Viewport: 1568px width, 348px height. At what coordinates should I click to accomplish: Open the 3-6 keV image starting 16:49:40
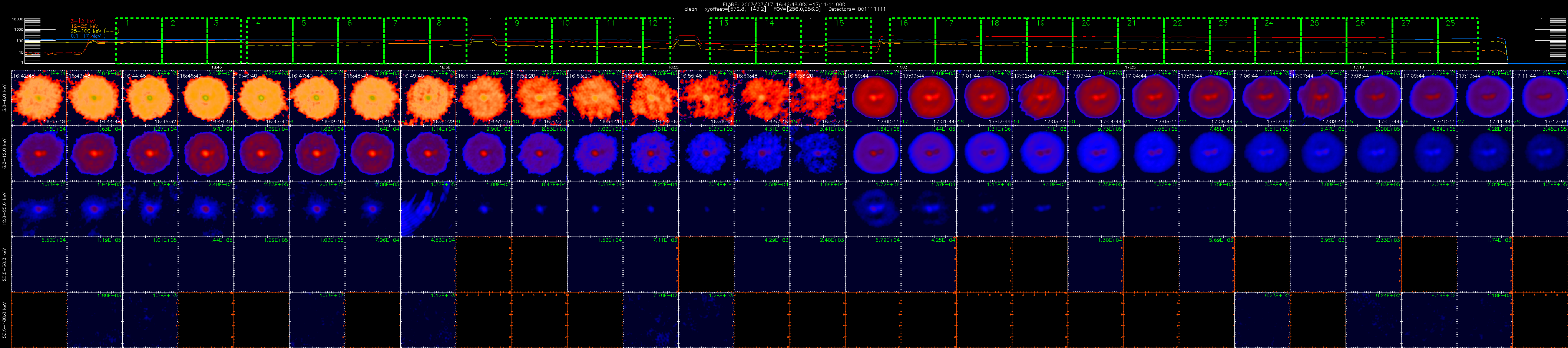429,97
